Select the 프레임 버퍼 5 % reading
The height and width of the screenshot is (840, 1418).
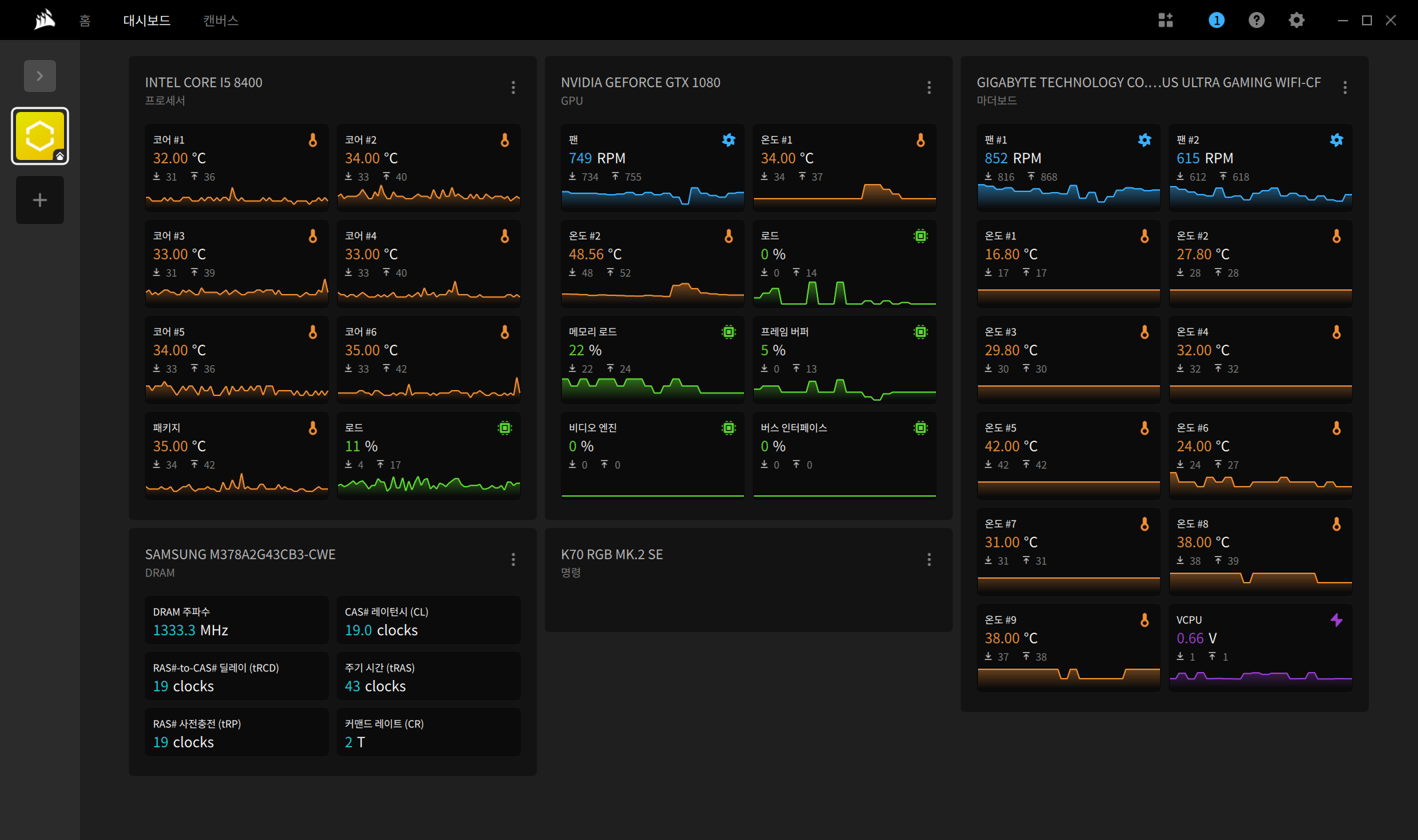tap(773, 350)
